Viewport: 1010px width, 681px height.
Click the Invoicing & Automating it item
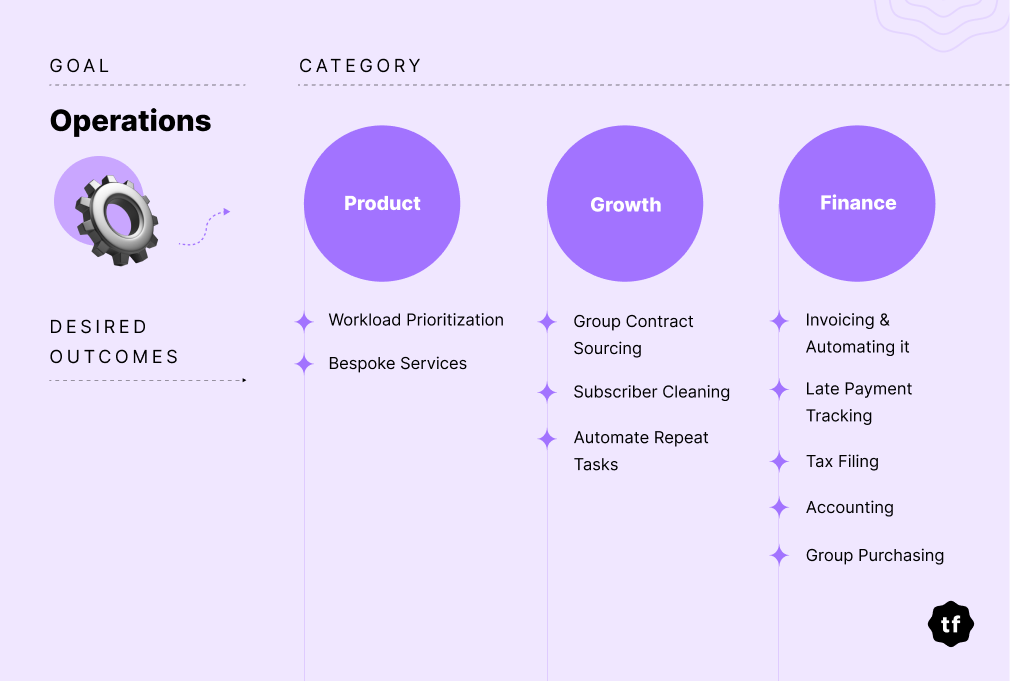857,333
